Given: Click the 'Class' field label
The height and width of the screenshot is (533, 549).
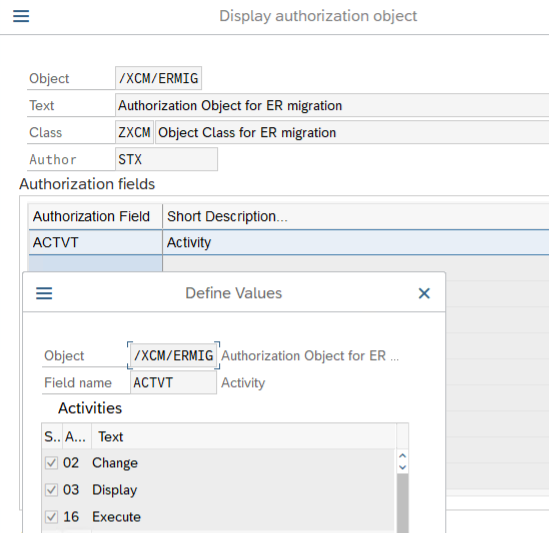Looking at the screenshot, I should pos(46,132).
